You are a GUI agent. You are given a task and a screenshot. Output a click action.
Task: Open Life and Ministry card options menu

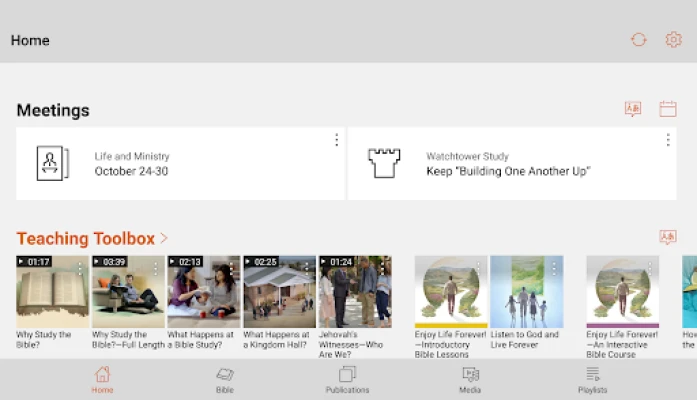[x=336, y=140]
